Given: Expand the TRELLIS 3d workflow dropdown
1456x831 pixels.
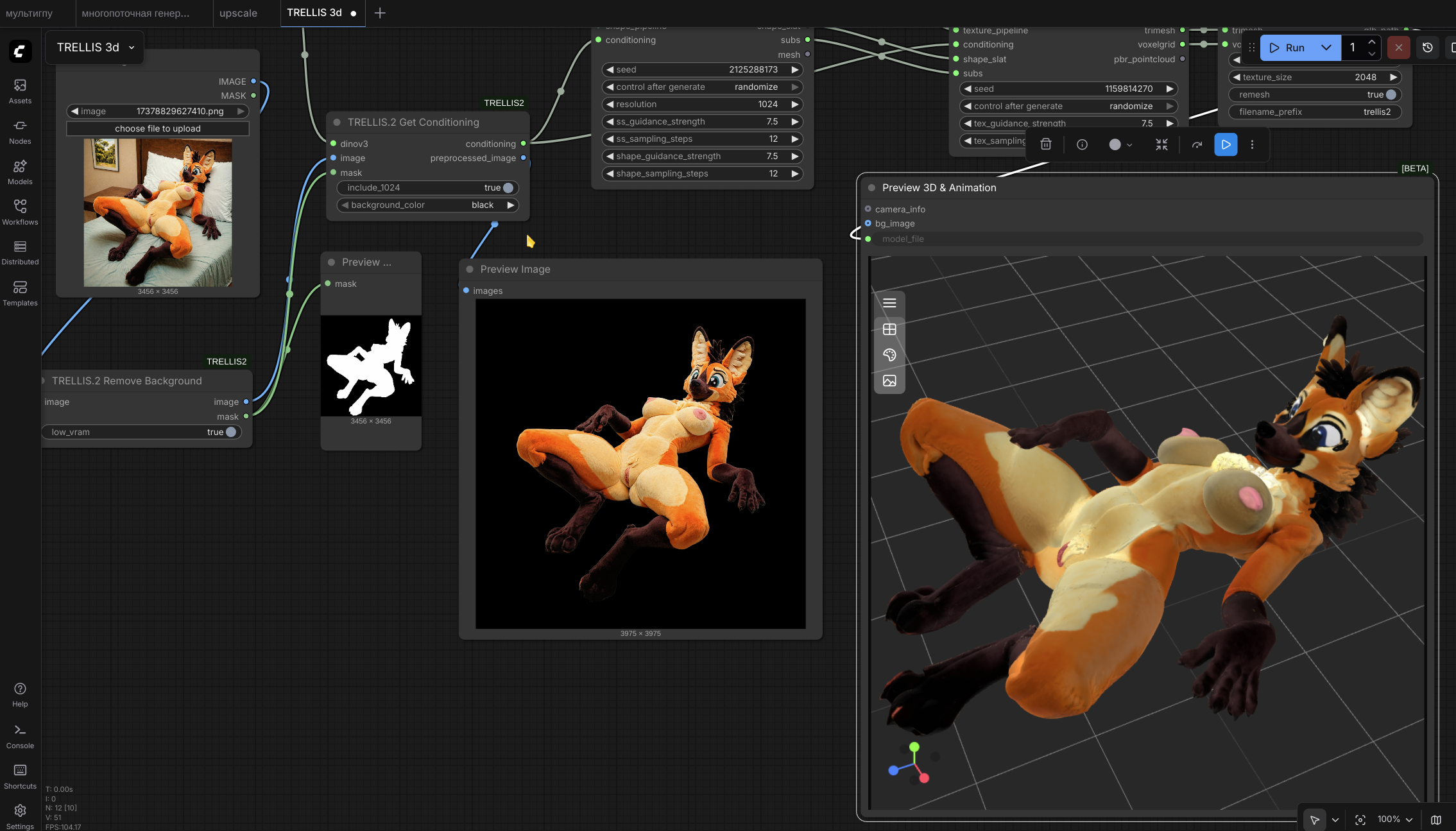Looking at the screenshot, I should (x=132, y=47).
